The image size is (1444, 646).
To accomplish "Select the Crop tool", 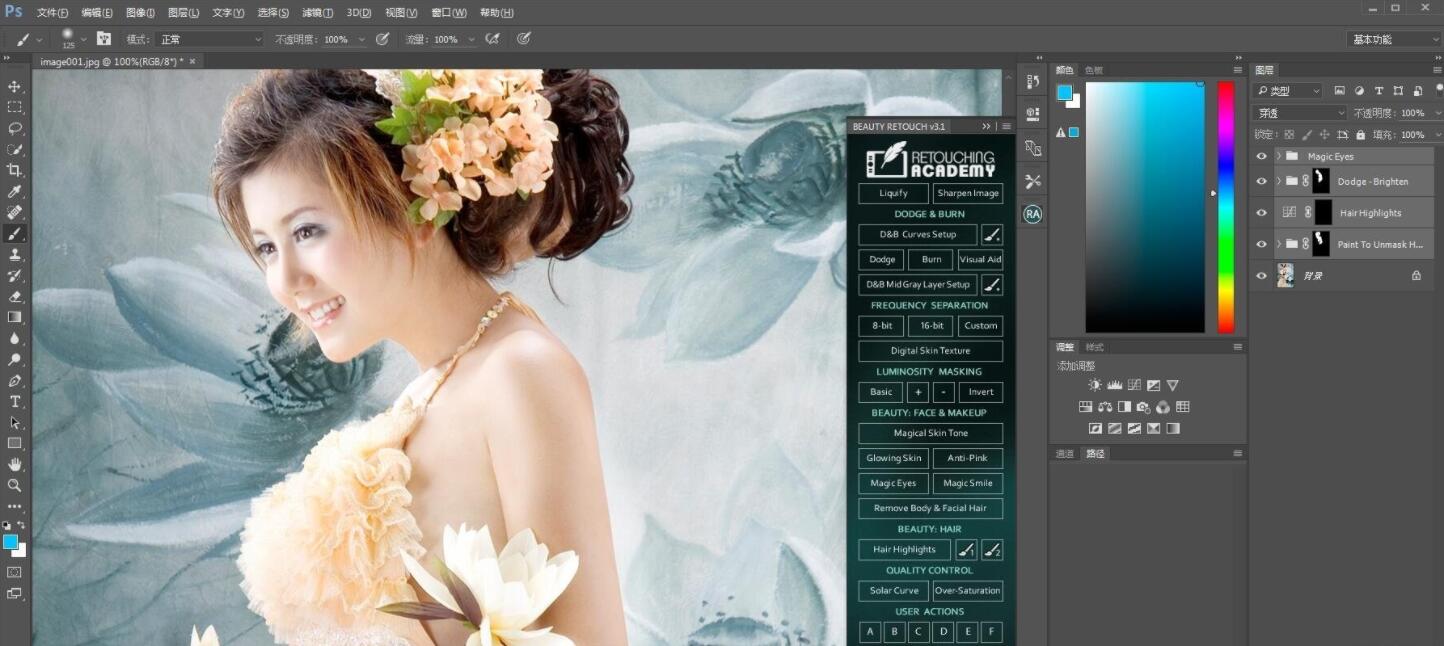I will [x=14, y=171].
